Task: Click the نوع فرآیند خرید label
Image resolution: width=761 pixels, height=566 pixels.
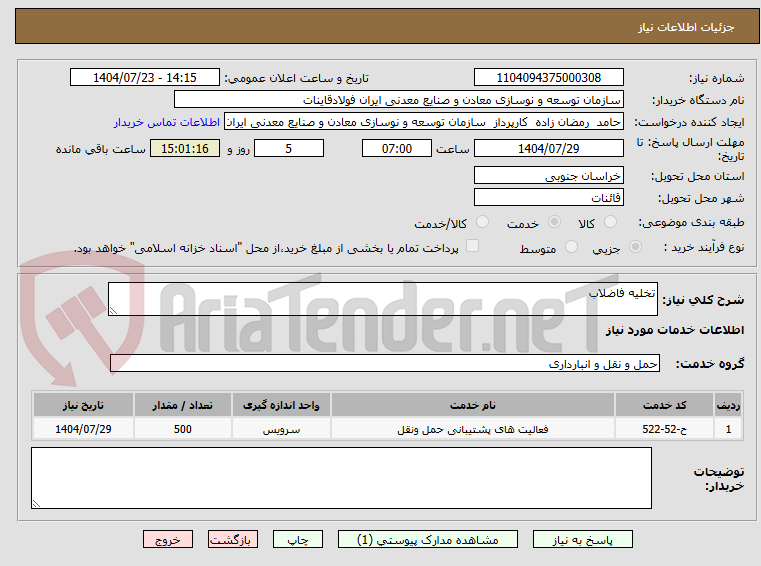Action: coord(704,248)
